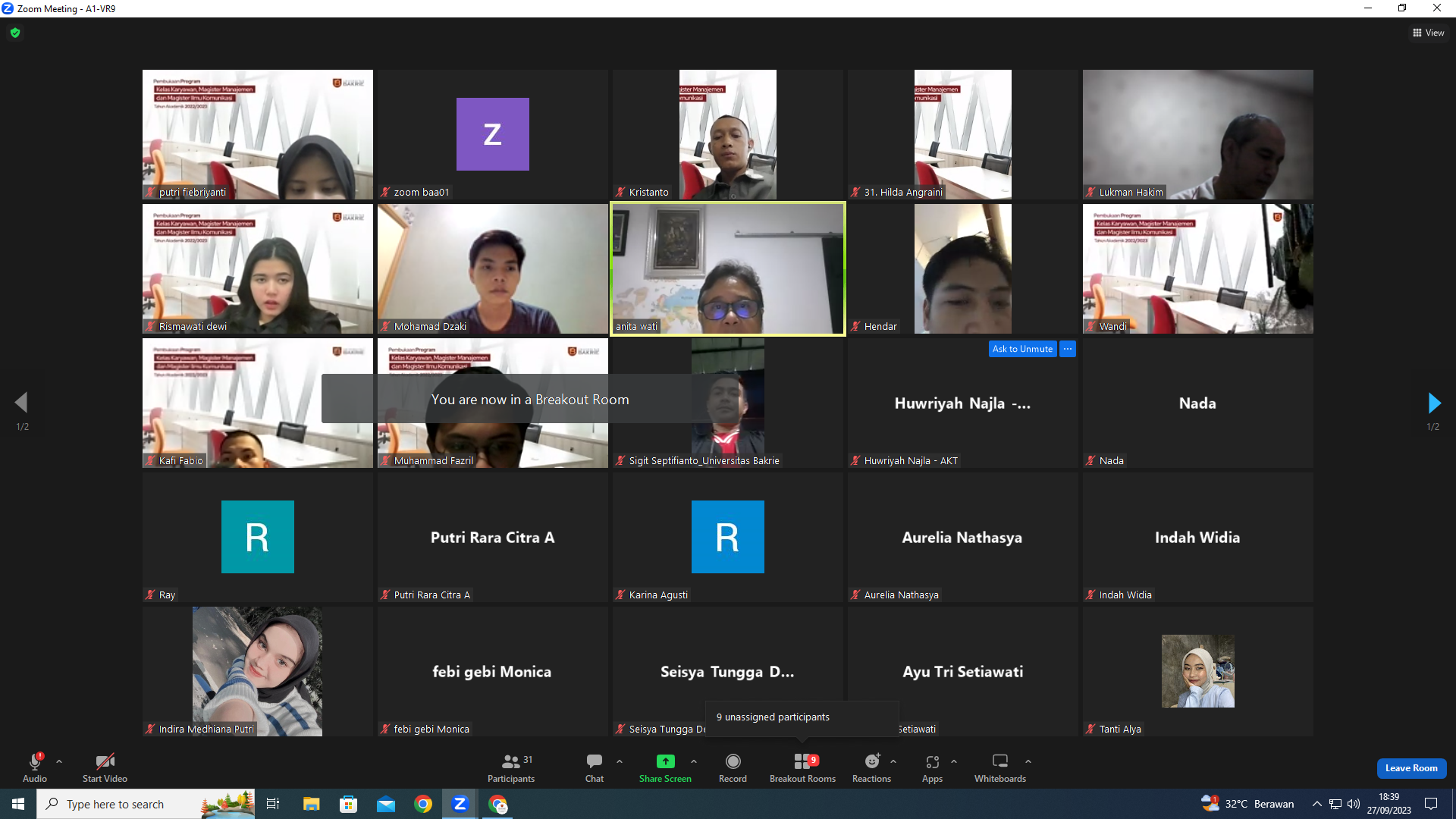Open File Explorer from the taskbar

(x=311, y=804)
